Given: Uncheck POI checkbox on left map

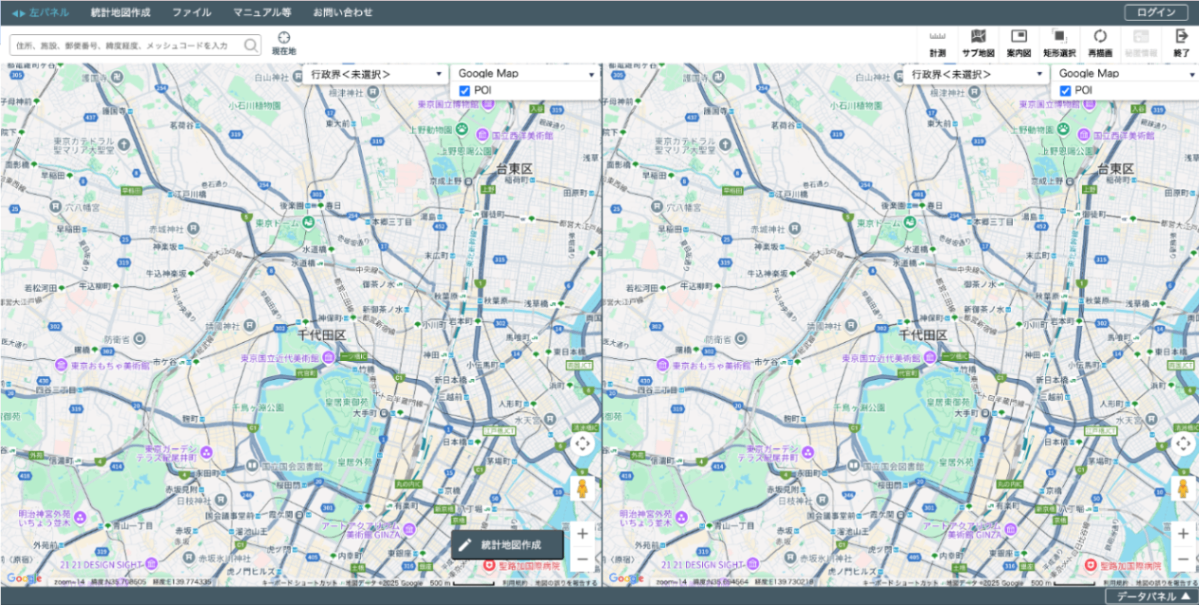Looking at the screenshot, I should (464, 91).
